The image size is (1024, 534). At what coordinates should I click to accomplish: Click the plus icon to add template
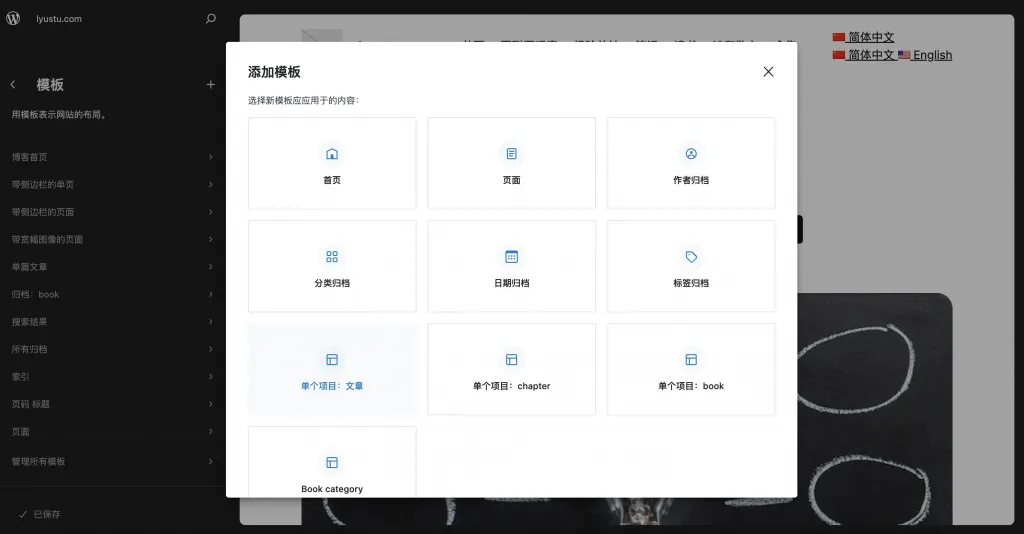click(x=210, y=85)
